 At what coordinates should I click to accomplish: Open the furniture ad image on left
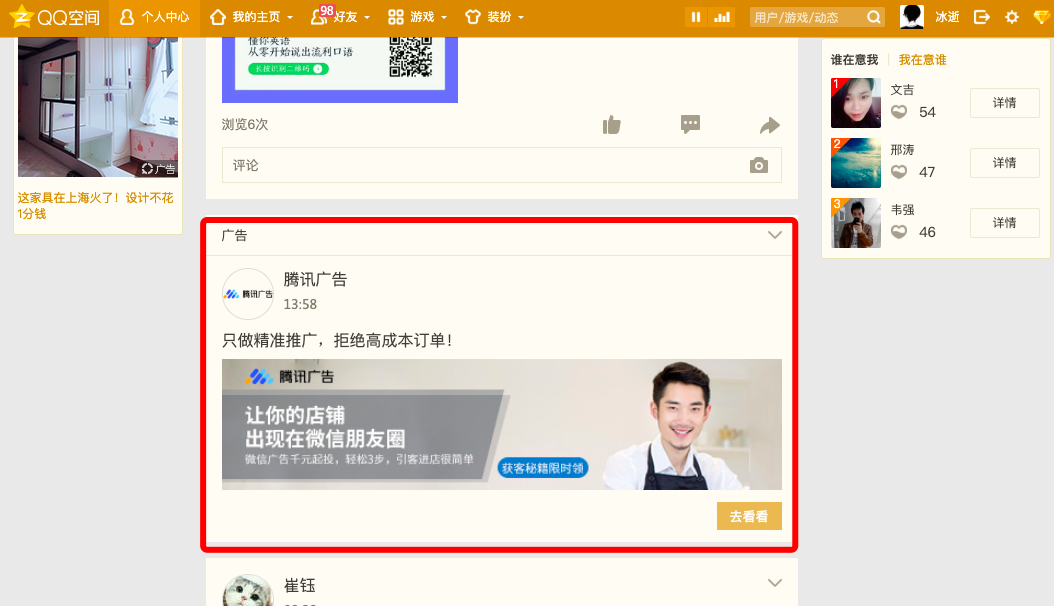click(x=98, y=107)
